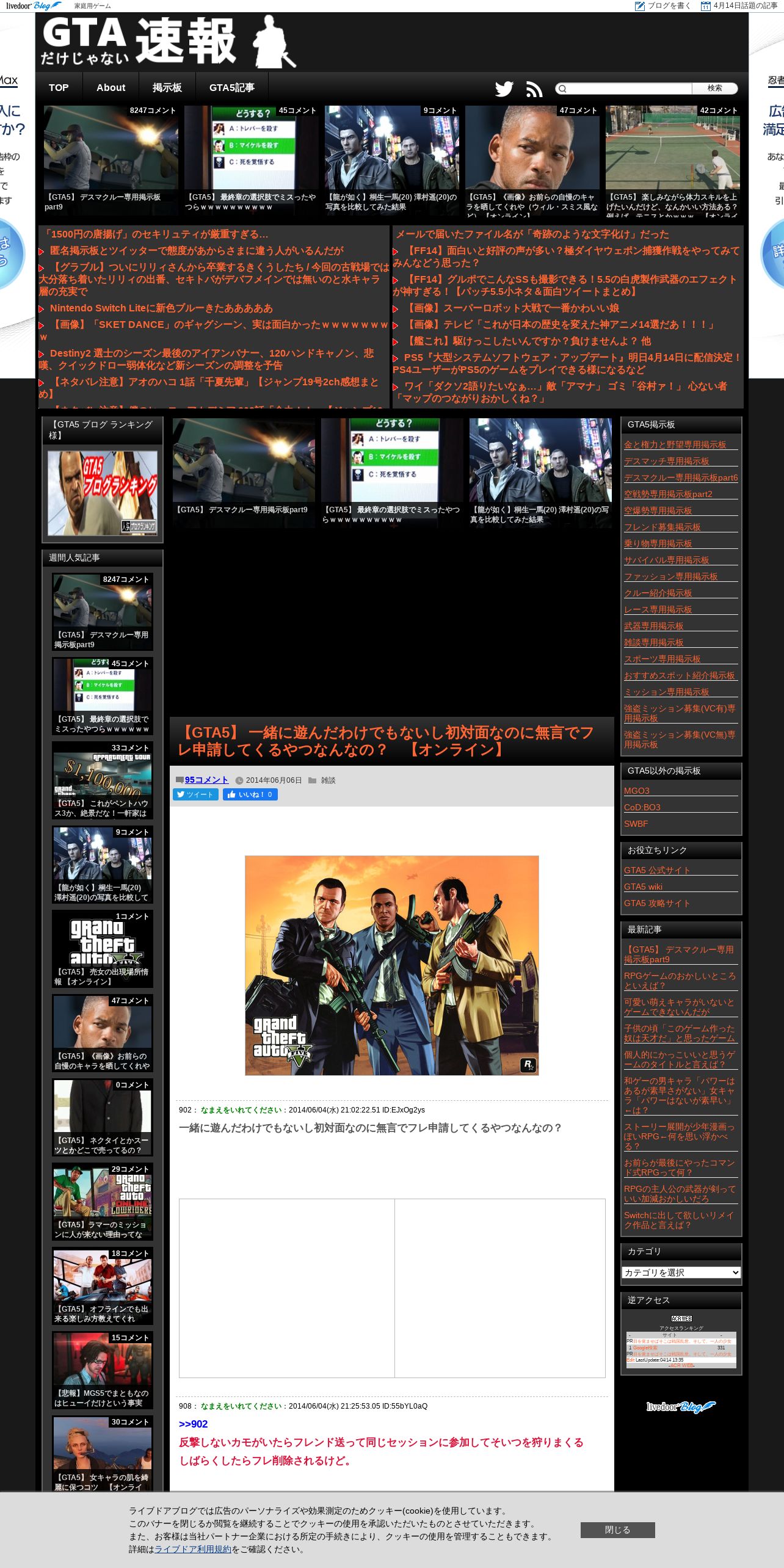Image resolution: width=784 pixels, height=1568 pixels.
Task: Open the Twitter bird icon in navbar
Action: tap(504, 89)
